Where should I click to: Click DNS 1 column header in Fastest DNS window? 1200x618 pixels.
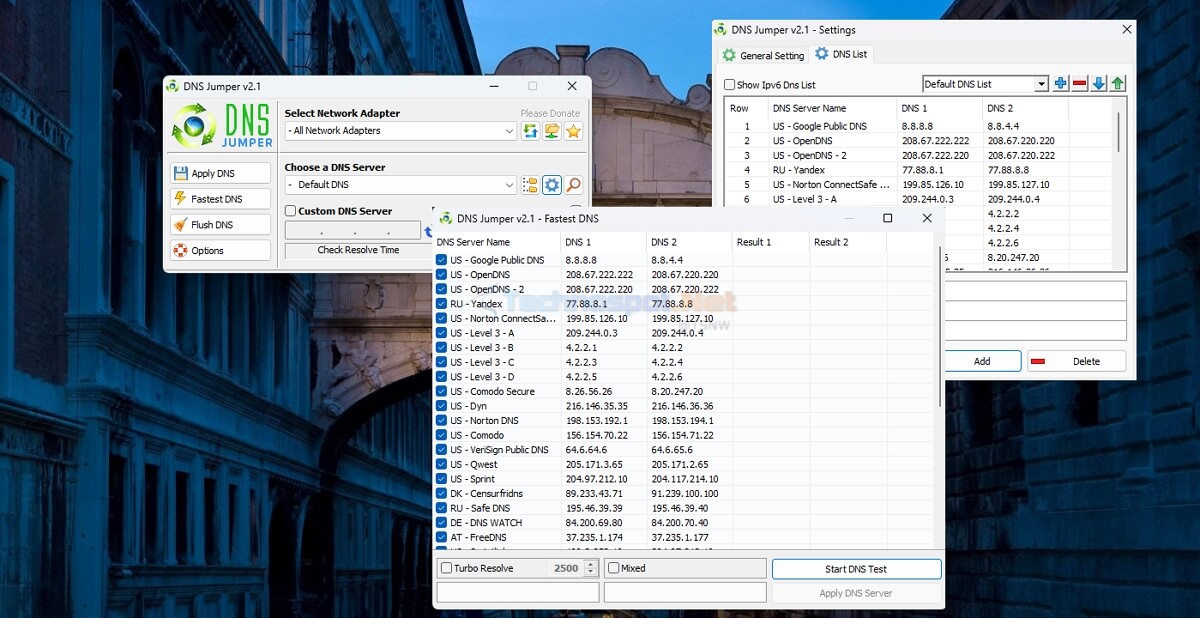pyautogui.click(x=602, y=242)
